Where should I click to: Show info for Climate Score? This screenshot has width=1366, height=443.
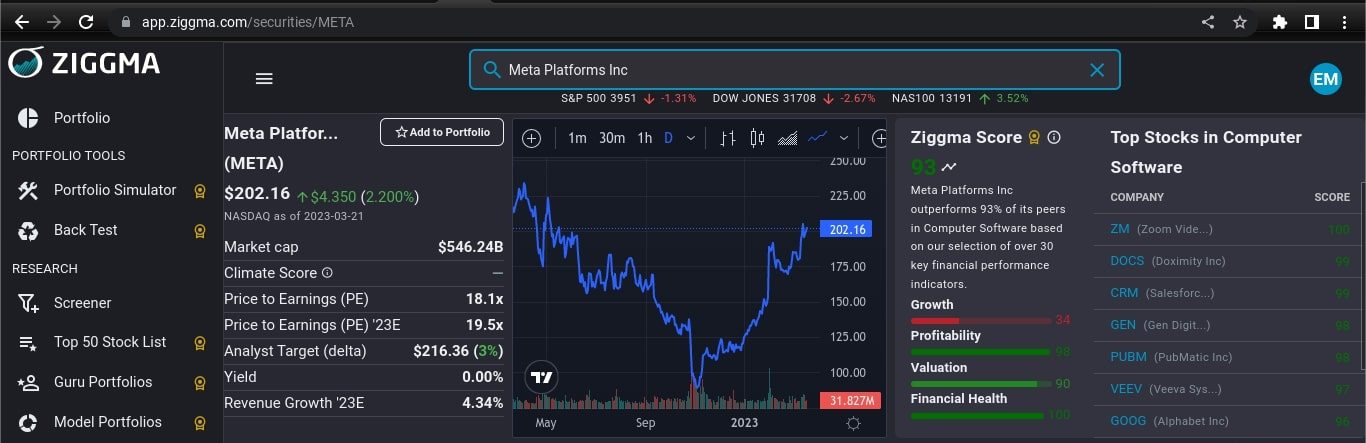point(327,273)
